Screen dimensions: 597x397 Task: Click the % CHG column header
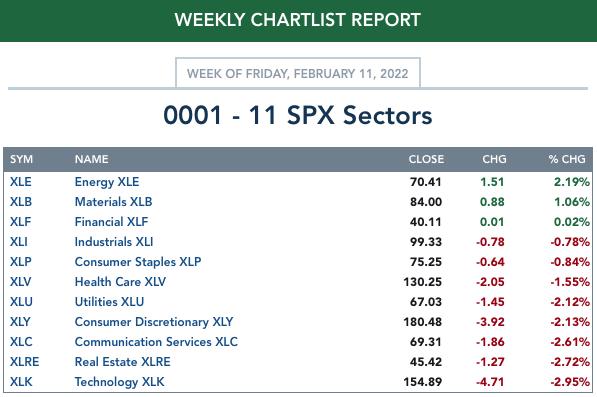(x=567, y=159)
